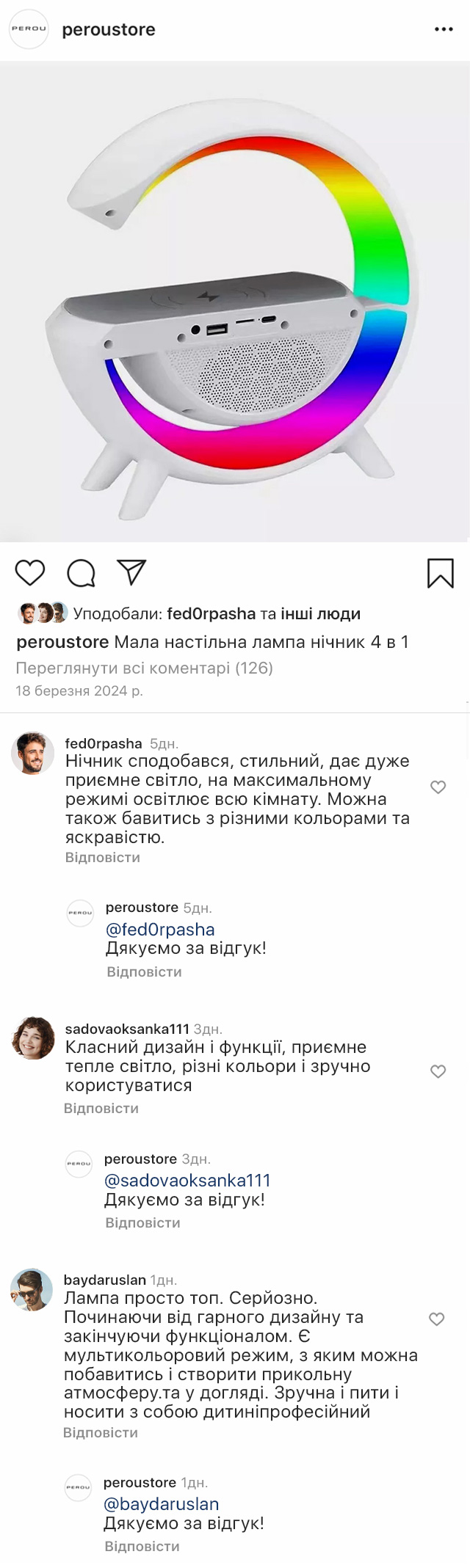Like baydaruslan's comment
470x1568 pixels.
pos(437,1319)
